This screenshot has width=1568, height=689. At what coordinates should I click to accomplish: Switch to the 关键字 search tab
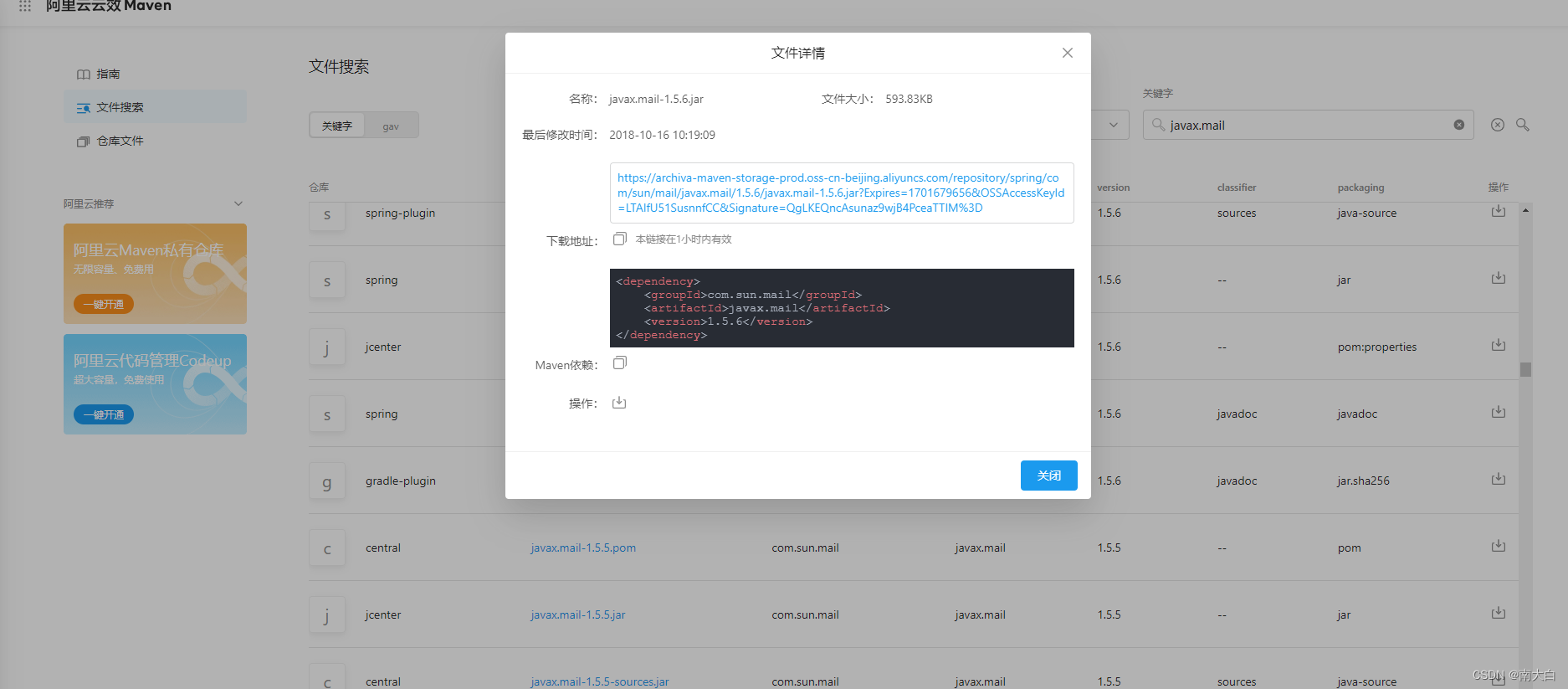tap(337, 126)
